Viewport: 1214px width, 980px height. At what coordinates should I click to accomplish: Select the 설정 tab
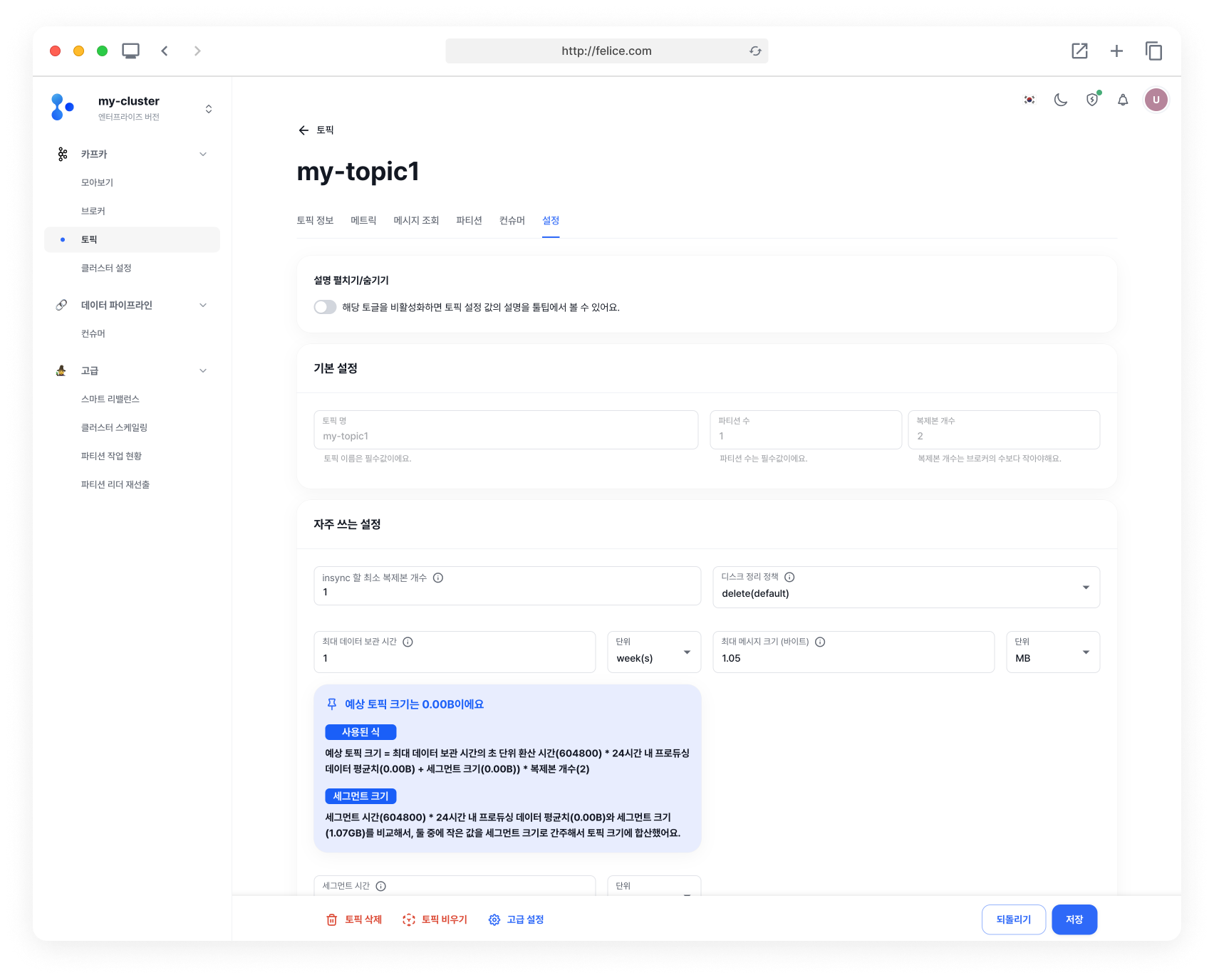(x=551, y=221)
